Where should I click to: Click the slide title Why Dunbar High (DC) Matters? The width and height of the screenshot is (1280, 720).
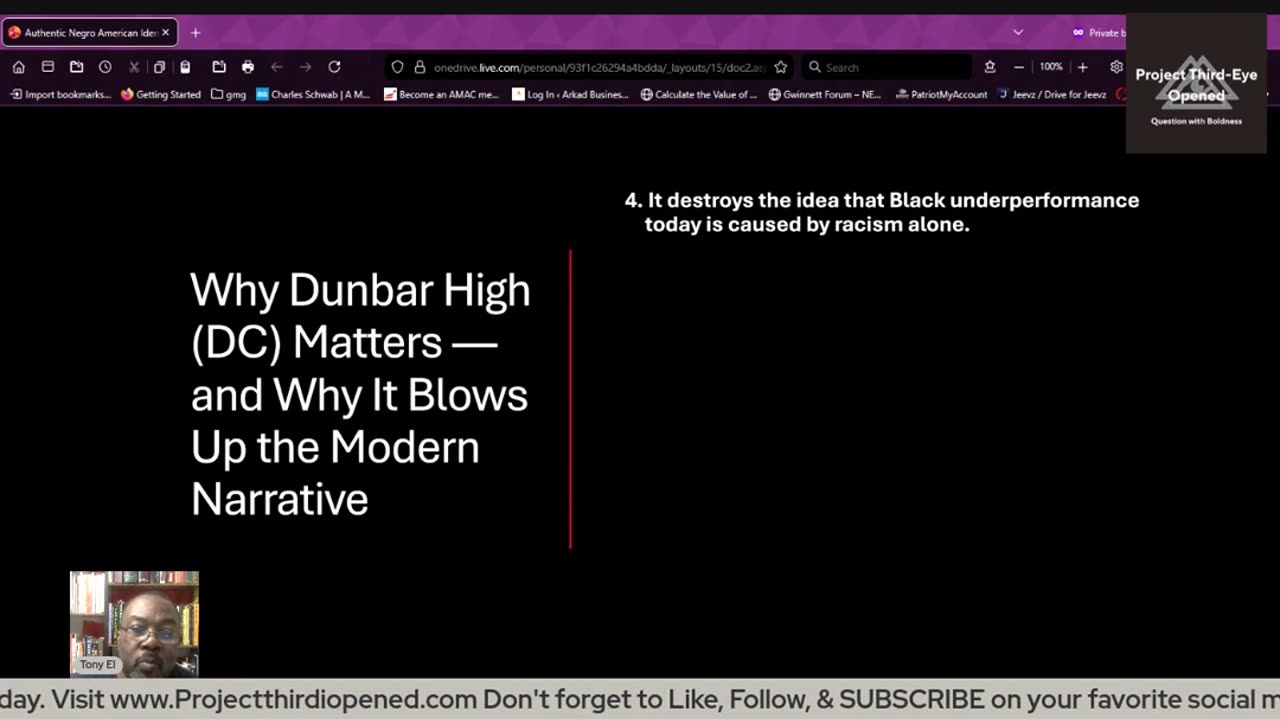tap(360, 394)
